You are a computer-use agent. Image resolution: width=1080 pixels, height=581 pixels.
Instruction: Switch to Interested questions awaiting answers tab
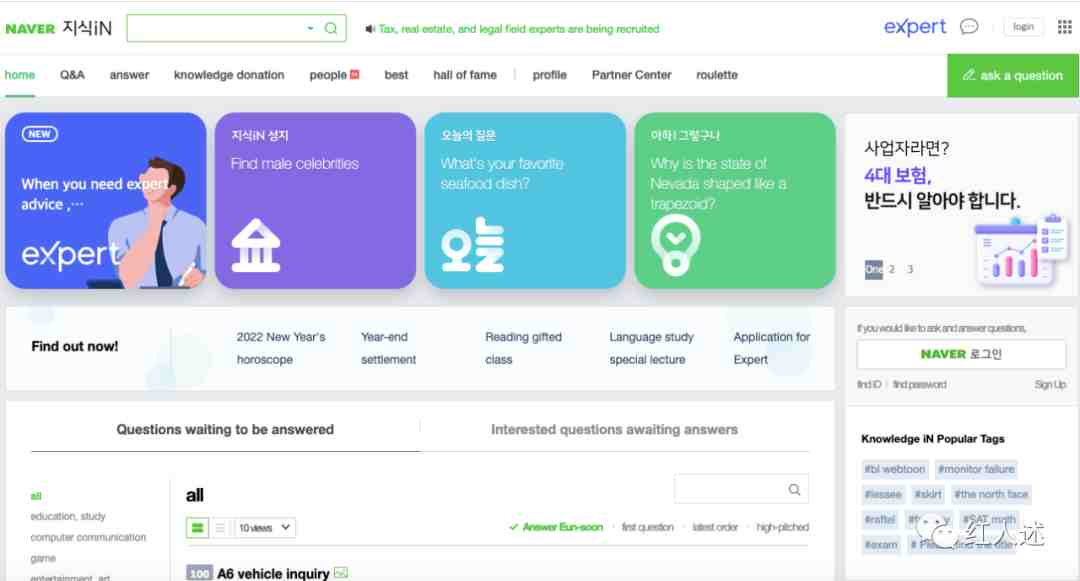pyautogui.click(x=614, y=430)
